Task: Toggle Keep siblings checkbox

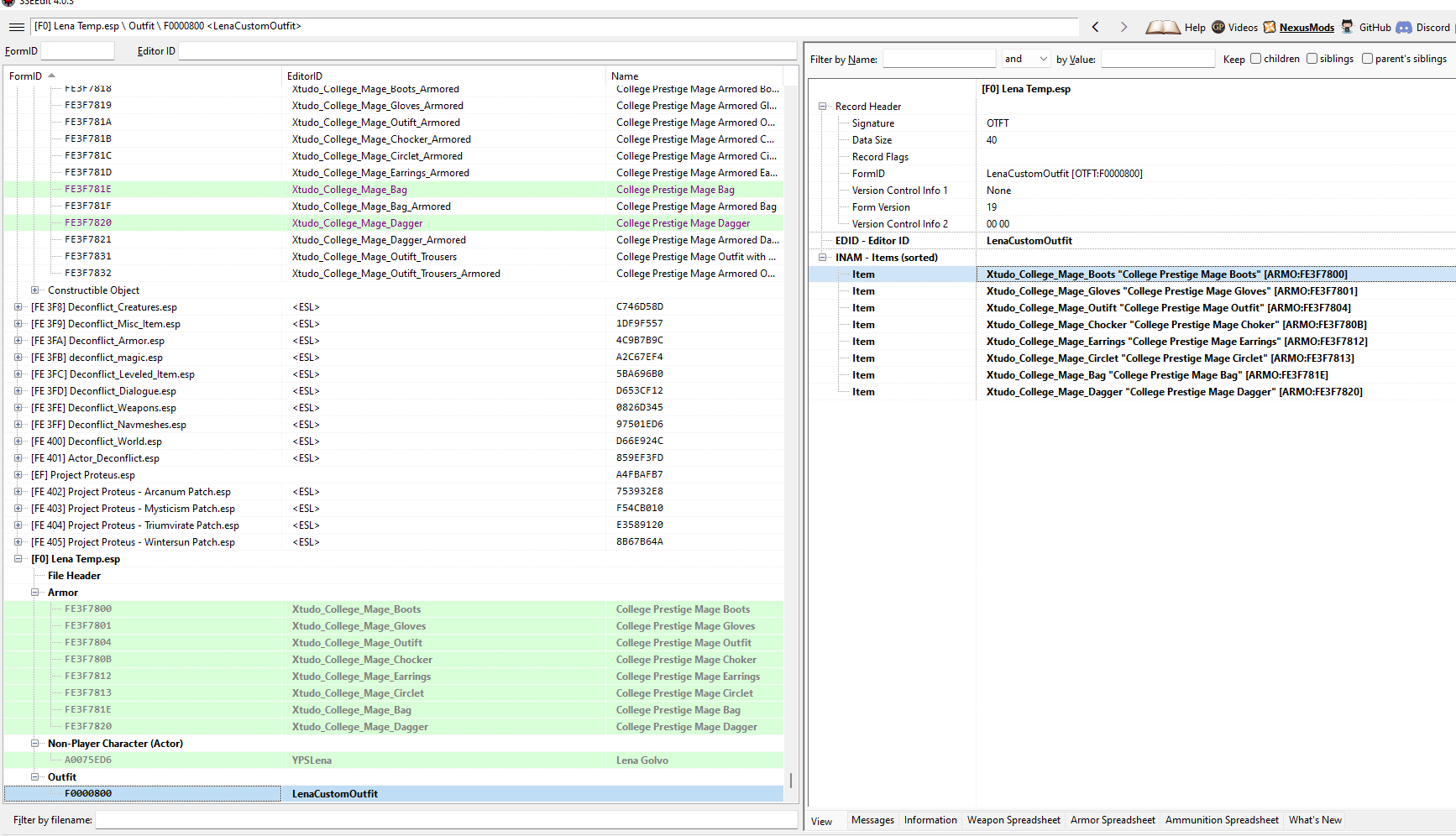Action: click(1312, 59)
